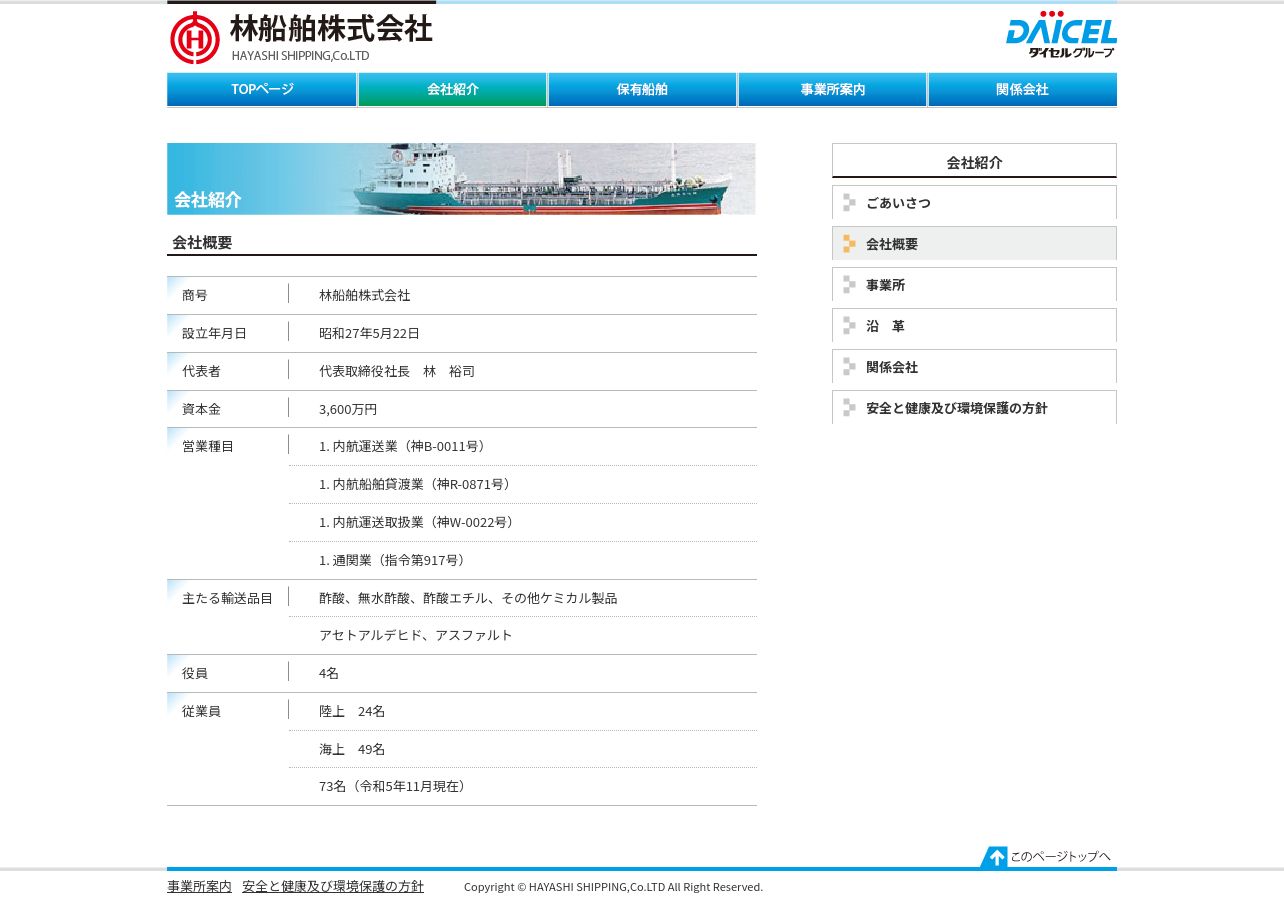Click the orange bullet icon next to 会社概要

(849, 244)
